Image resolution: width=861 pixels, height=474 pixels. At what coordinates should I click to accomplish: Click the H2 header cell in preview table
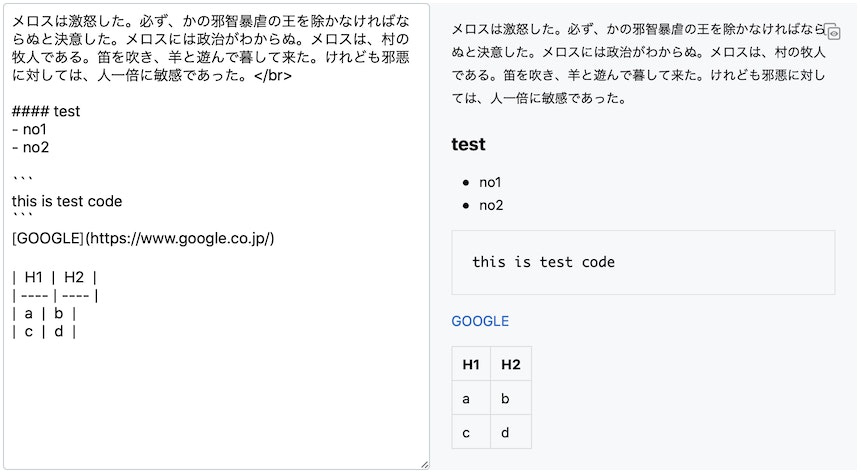click(511, 364)
